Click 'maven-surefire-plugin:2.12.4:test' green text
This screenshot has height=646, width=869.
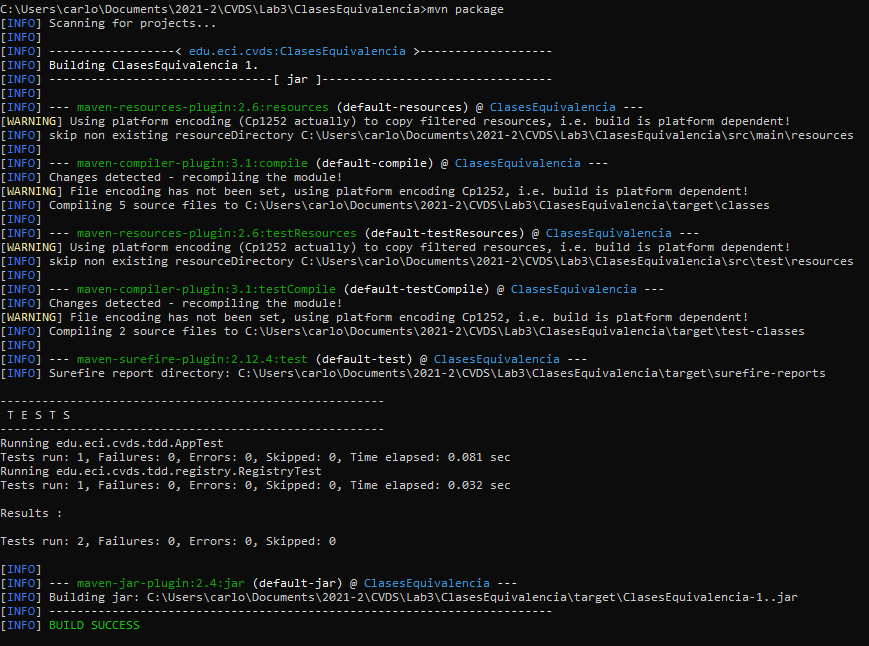click(x=192, y=359)
